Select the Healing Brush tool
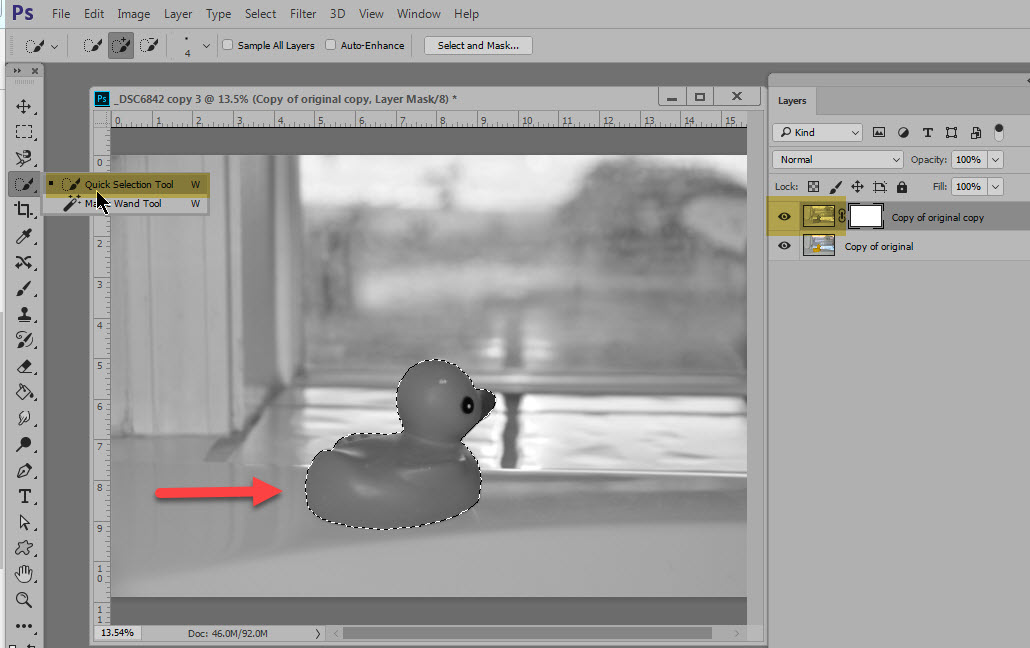 [24, 262]
